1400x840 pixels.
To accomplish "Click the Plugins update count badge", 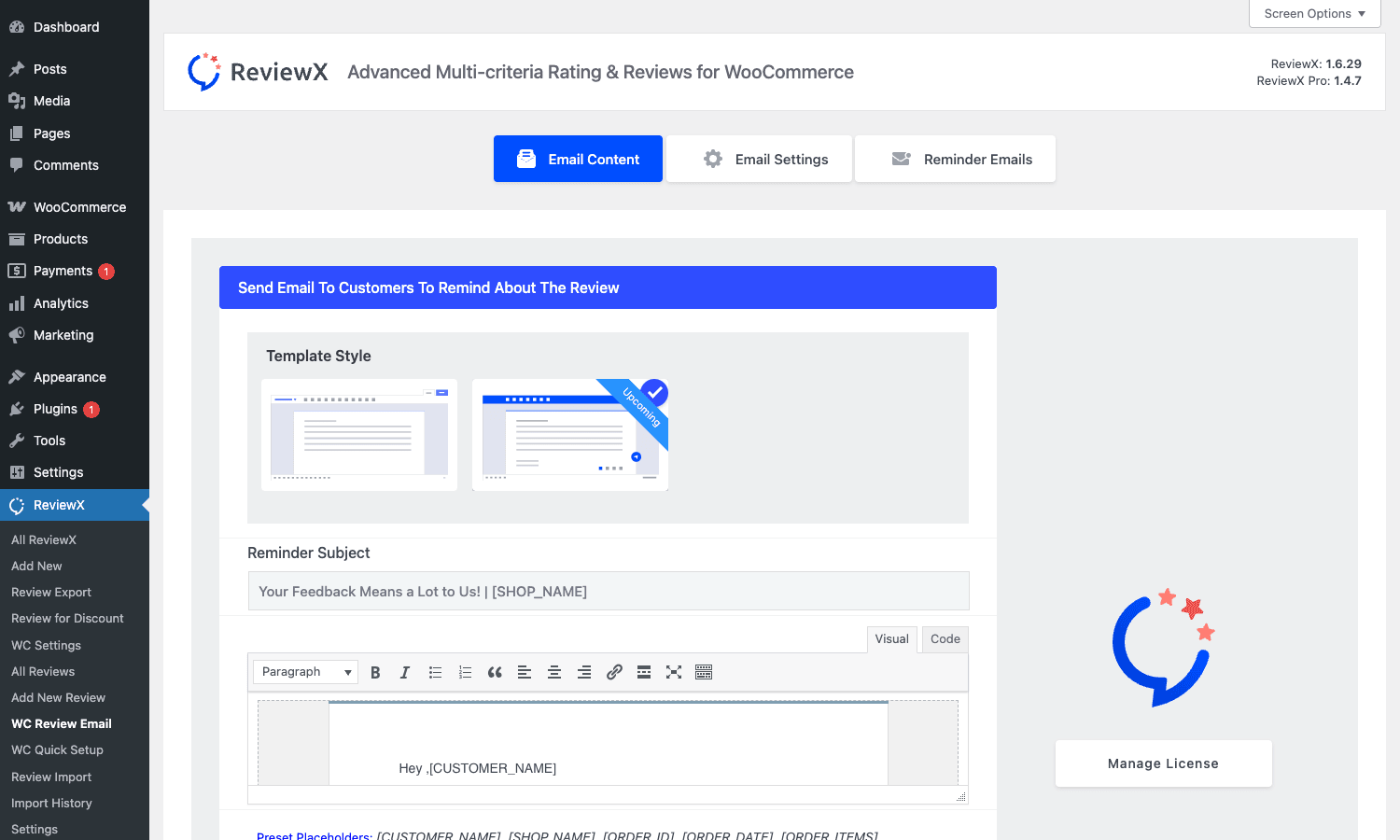I will click(x=91, y=410).
